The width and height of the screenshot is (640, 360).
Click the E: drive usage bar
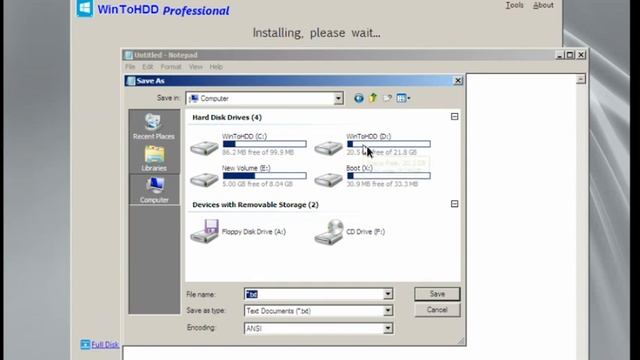tap(264, 176)
